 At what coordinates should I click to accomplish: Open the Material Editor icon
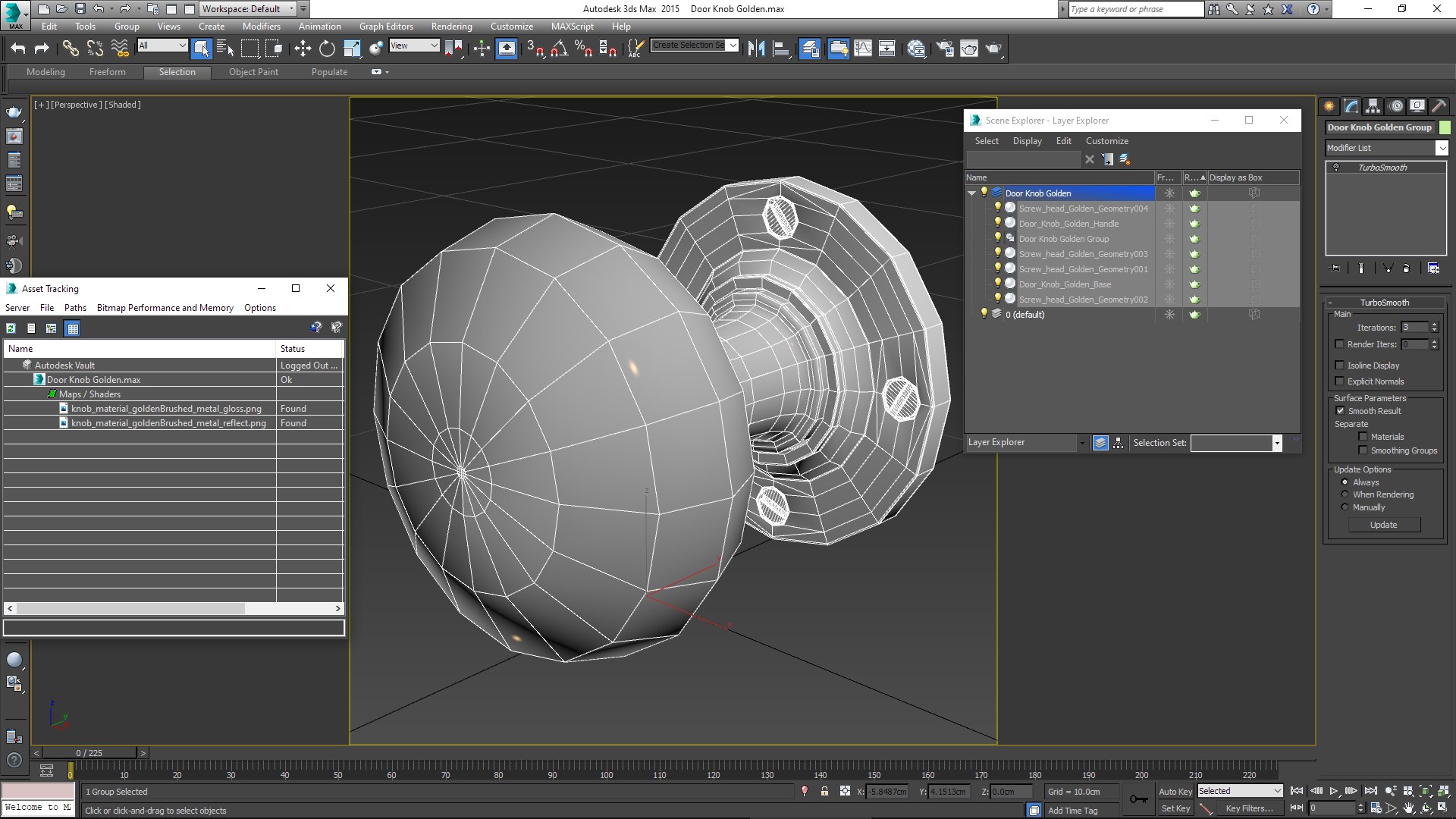[x=916, y=49]
